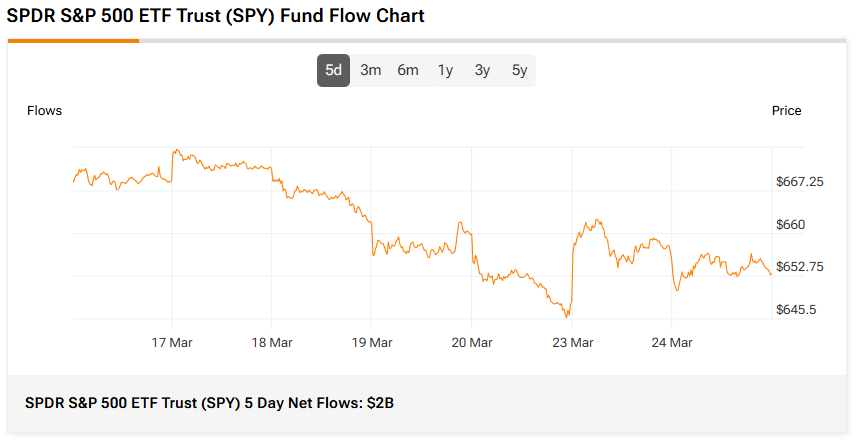Click the 24 Mar date label

tap(672, 343)
